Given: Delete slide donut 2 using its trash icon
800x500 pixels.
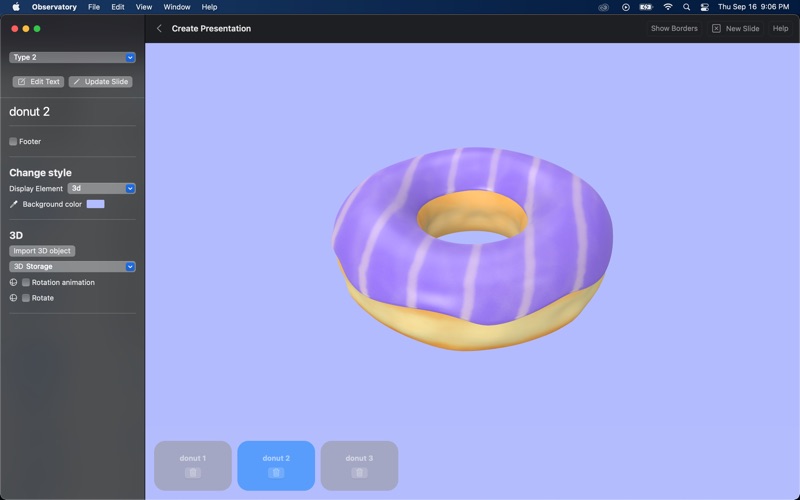Looking at the screenshot, I should [276, 473].
